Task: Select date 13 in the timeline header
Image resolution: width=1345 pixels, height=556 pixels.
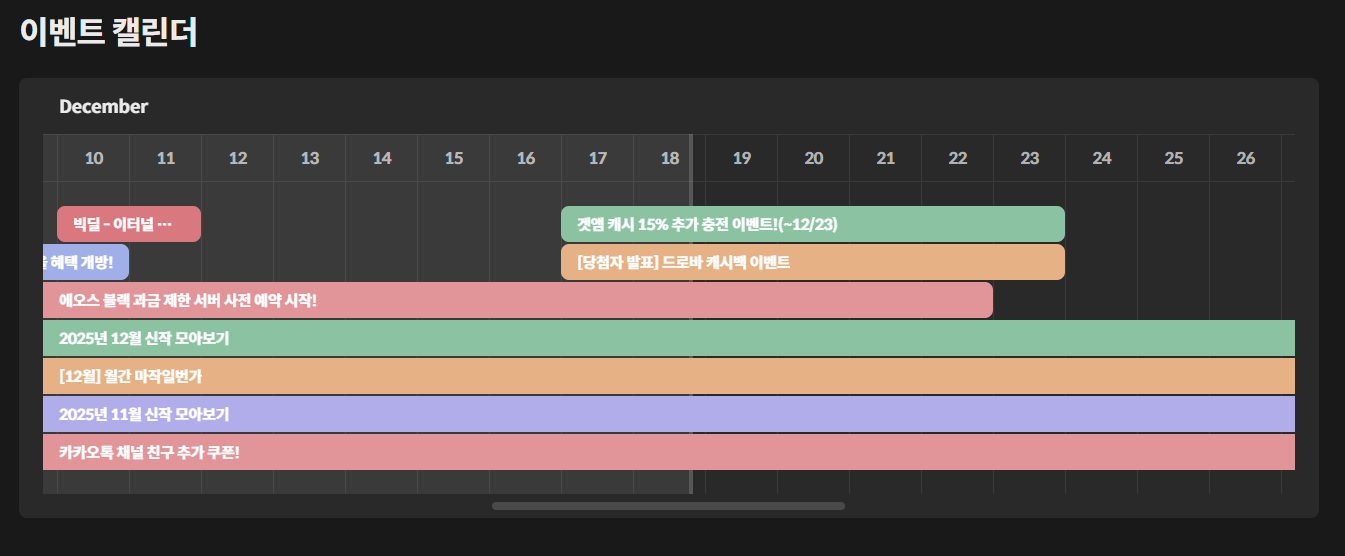Action: 310,158
